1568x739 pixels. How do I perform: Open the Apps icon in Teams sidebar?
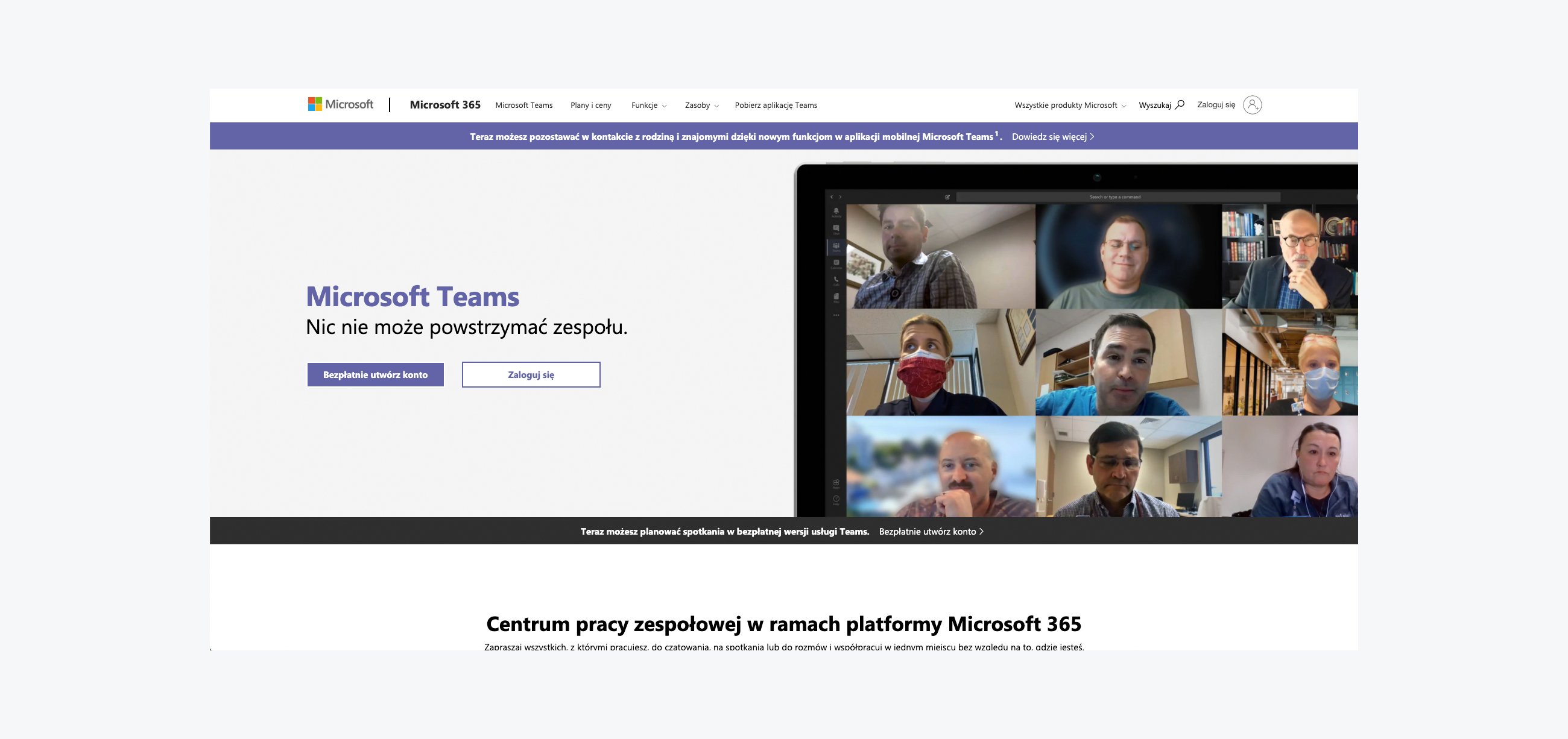pyautogui.click(x=836, y=483)
